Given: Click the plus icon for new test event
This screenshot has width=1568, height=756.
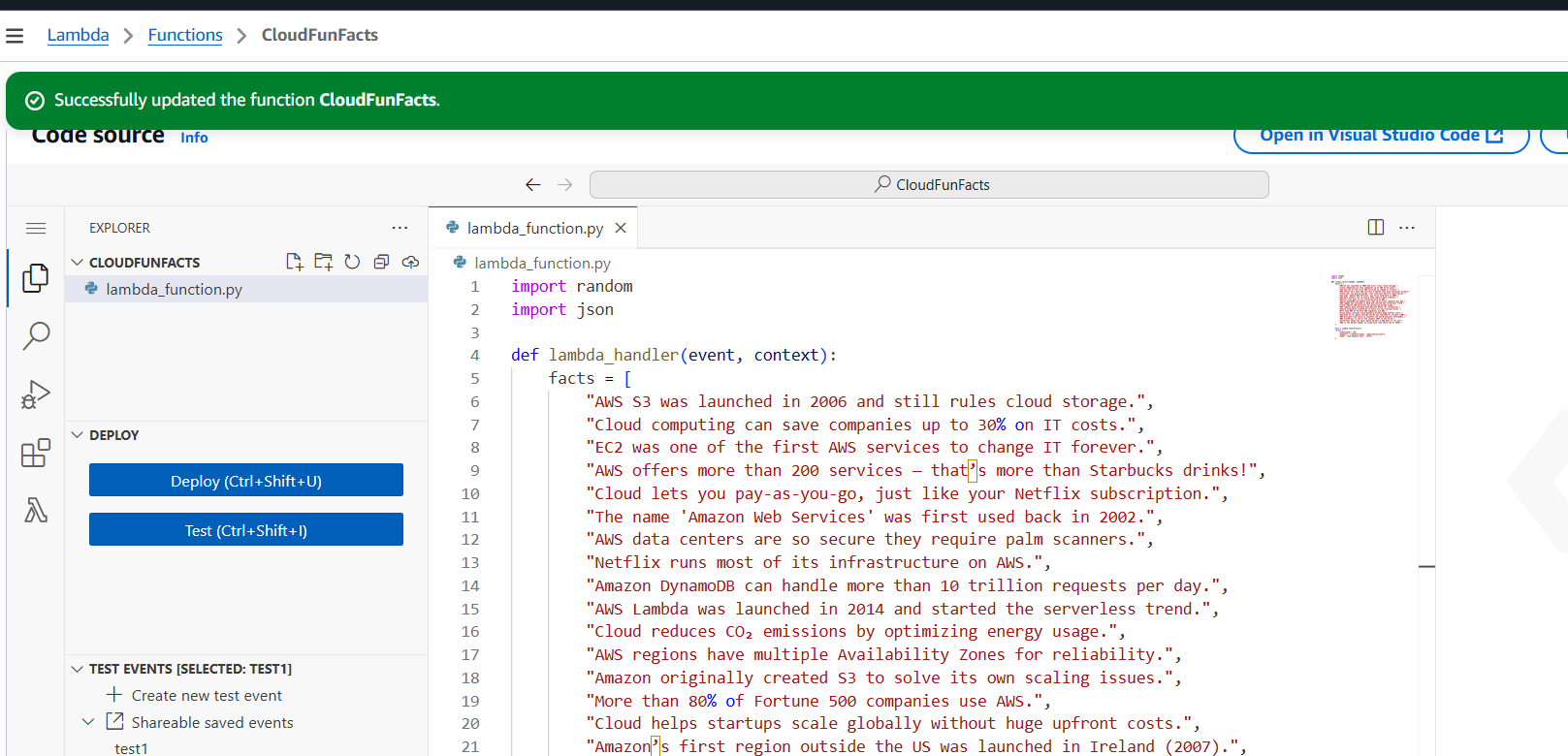Looking at the screenshot, I should click(114, 695).
